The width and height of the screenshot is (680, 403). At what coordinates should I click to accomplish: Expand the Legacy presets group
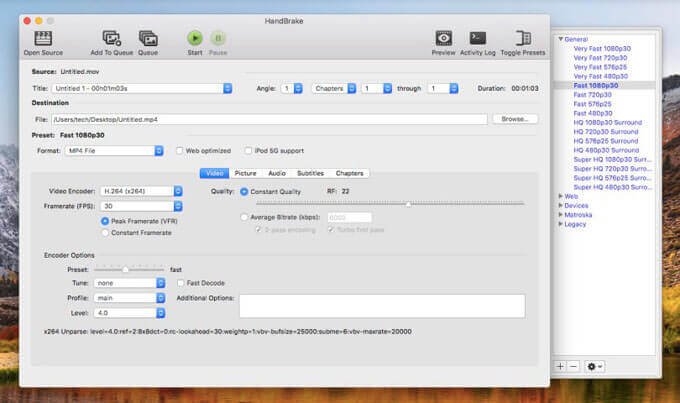click(560, 224)
